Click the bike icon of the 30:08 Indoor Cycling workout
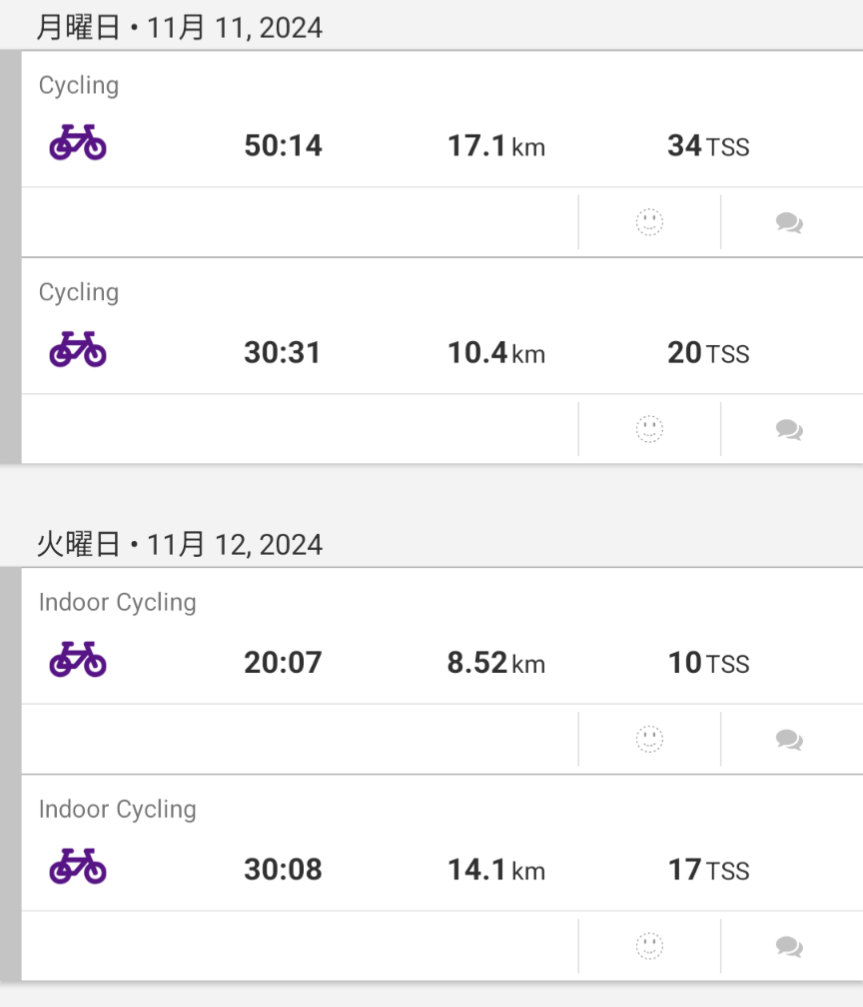The image size is (863, 1007). (x=78, y=867)
